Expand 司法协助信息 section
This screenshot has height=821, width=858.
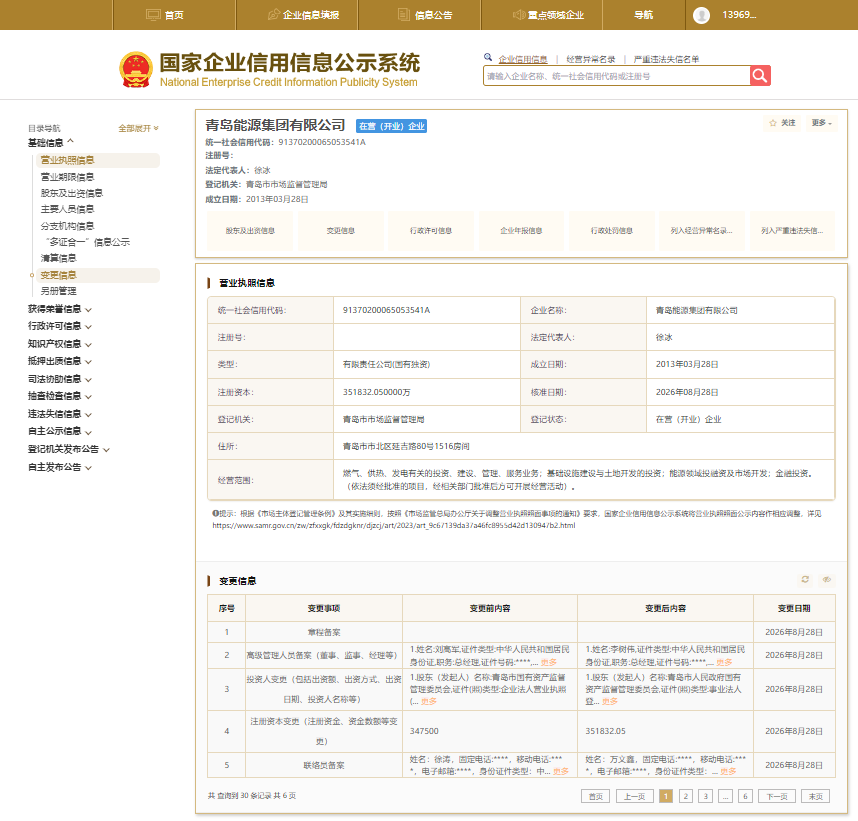coord(60,379)
